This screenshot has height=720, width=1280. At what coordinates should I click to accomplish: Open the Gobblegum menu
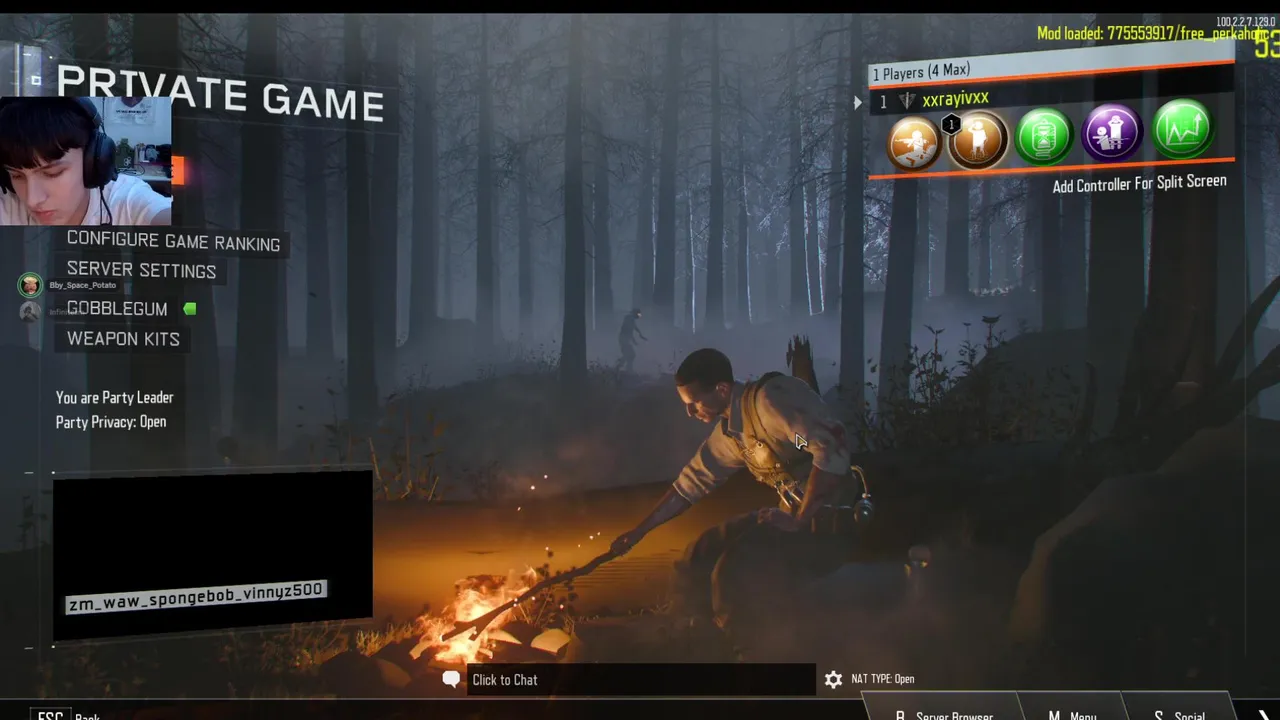click(117, 309)
